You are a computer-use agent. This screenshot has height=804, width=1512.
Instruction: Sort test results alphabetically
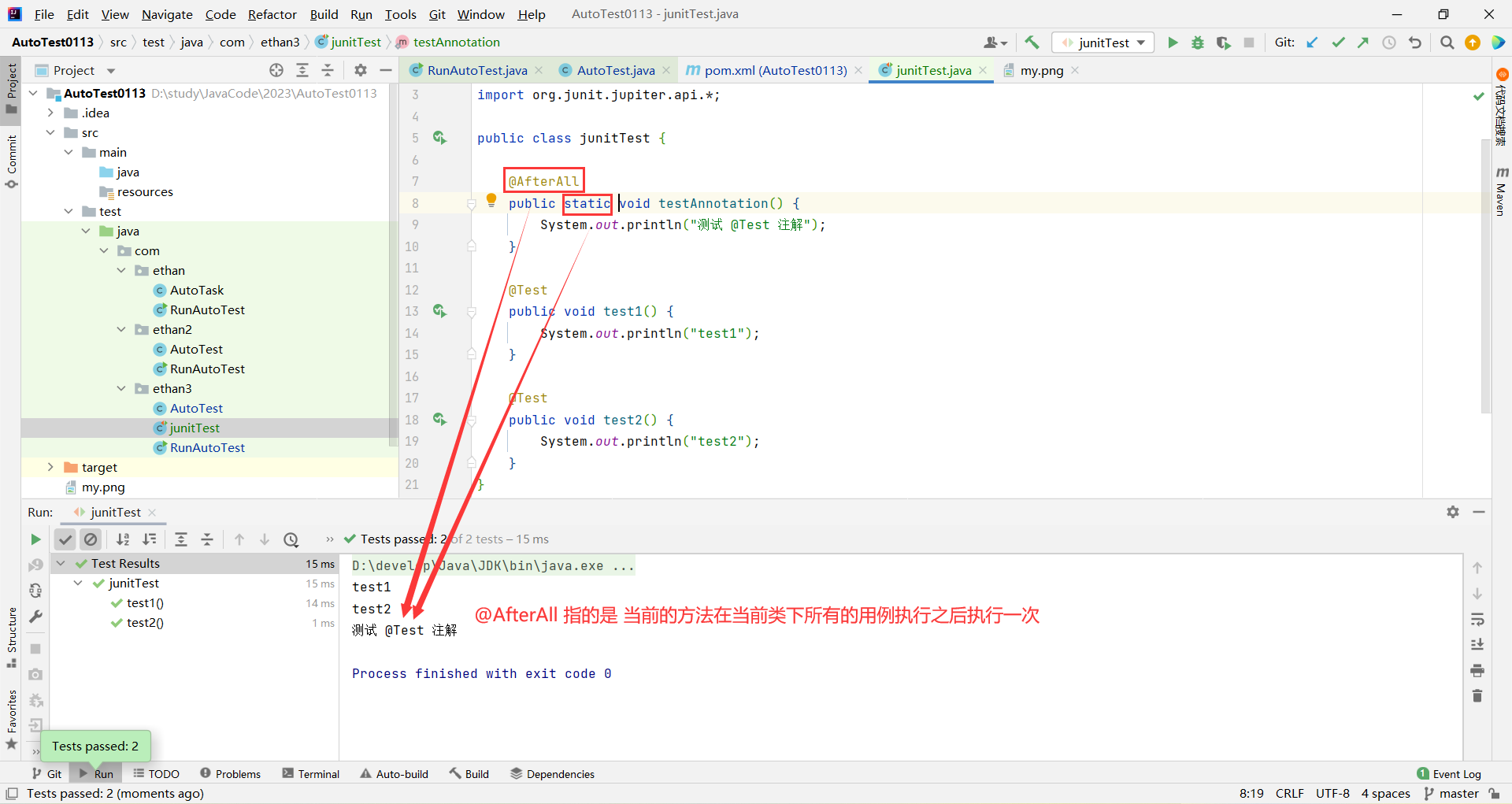[123, 539]
